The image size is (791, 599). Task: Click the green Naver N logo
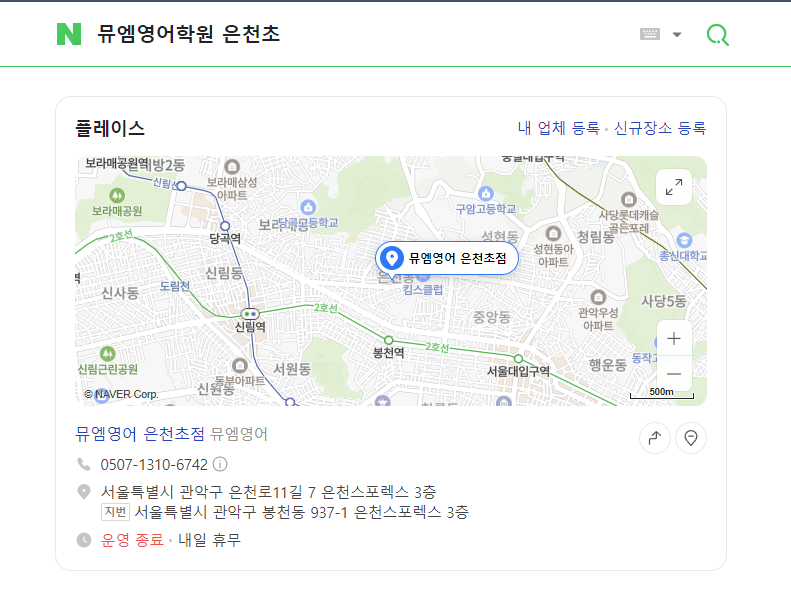coord(69,34)
